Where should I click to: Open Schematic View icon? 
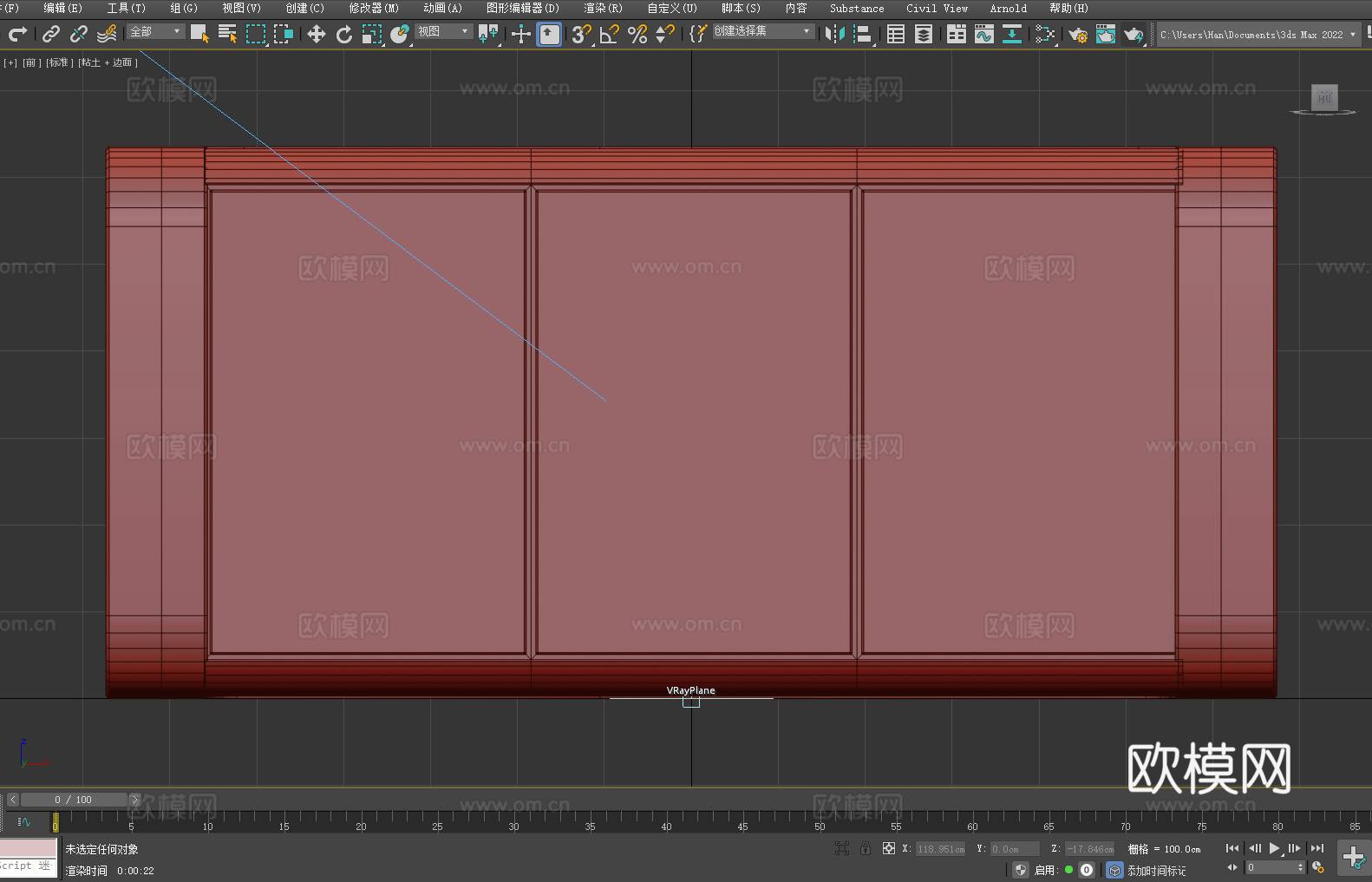click(1045, 34)
